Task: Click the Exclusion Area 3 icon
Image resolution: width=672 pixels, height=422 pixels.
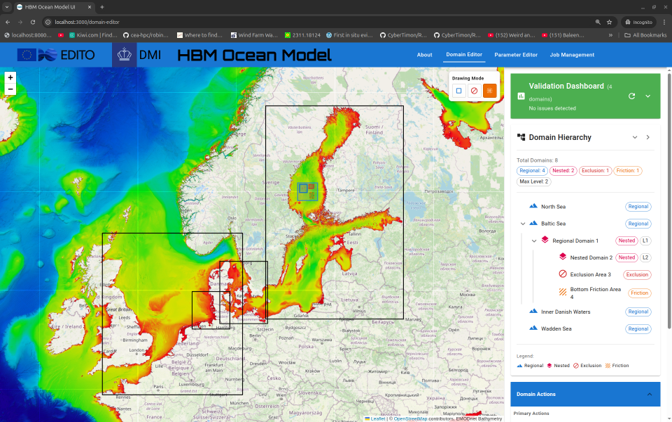Action: coord(563,274)
